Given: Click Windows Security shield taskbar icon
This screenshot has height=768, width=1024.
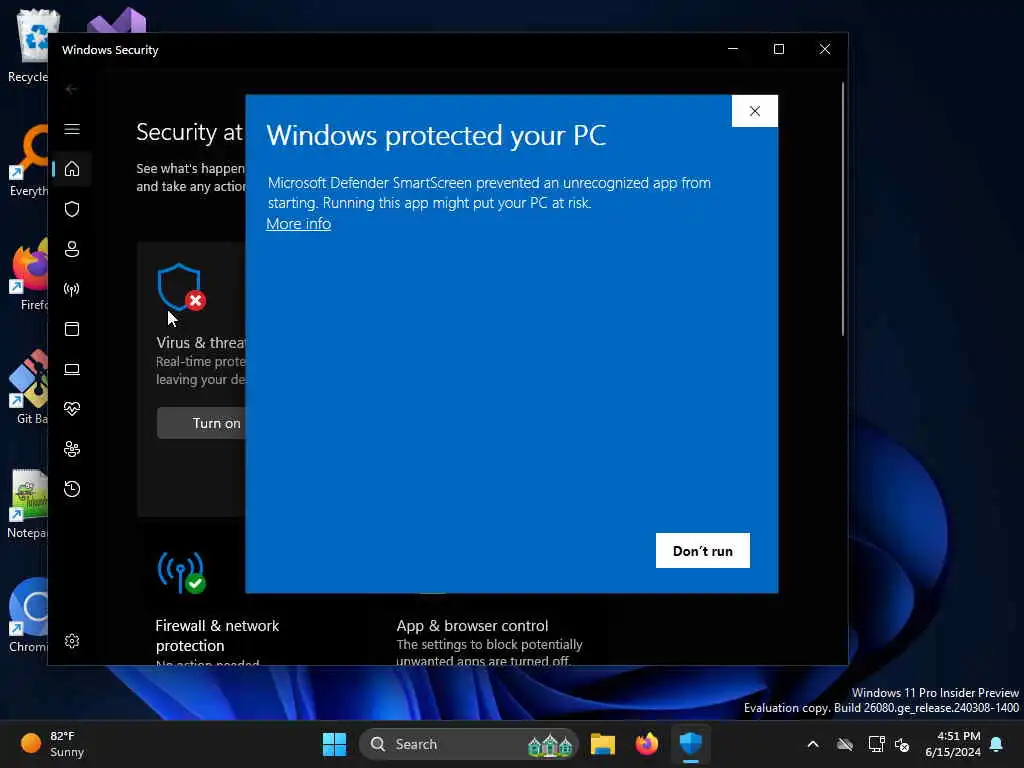Looking at the screenshot, I should 690,744.
